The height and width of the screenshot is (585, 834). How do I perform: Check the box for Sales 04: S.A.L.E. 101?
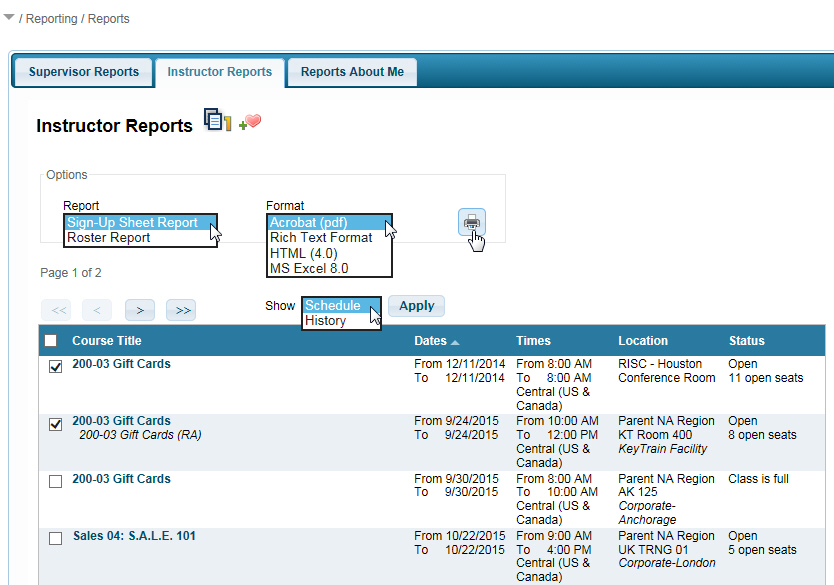pos(56,539)
